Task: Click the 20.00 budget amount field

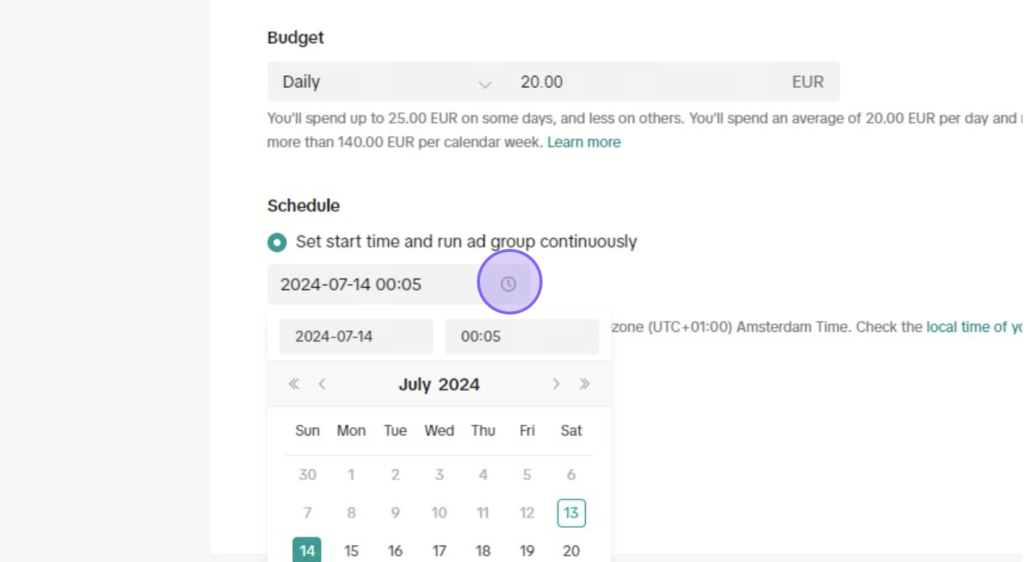Action: point(641,82)
